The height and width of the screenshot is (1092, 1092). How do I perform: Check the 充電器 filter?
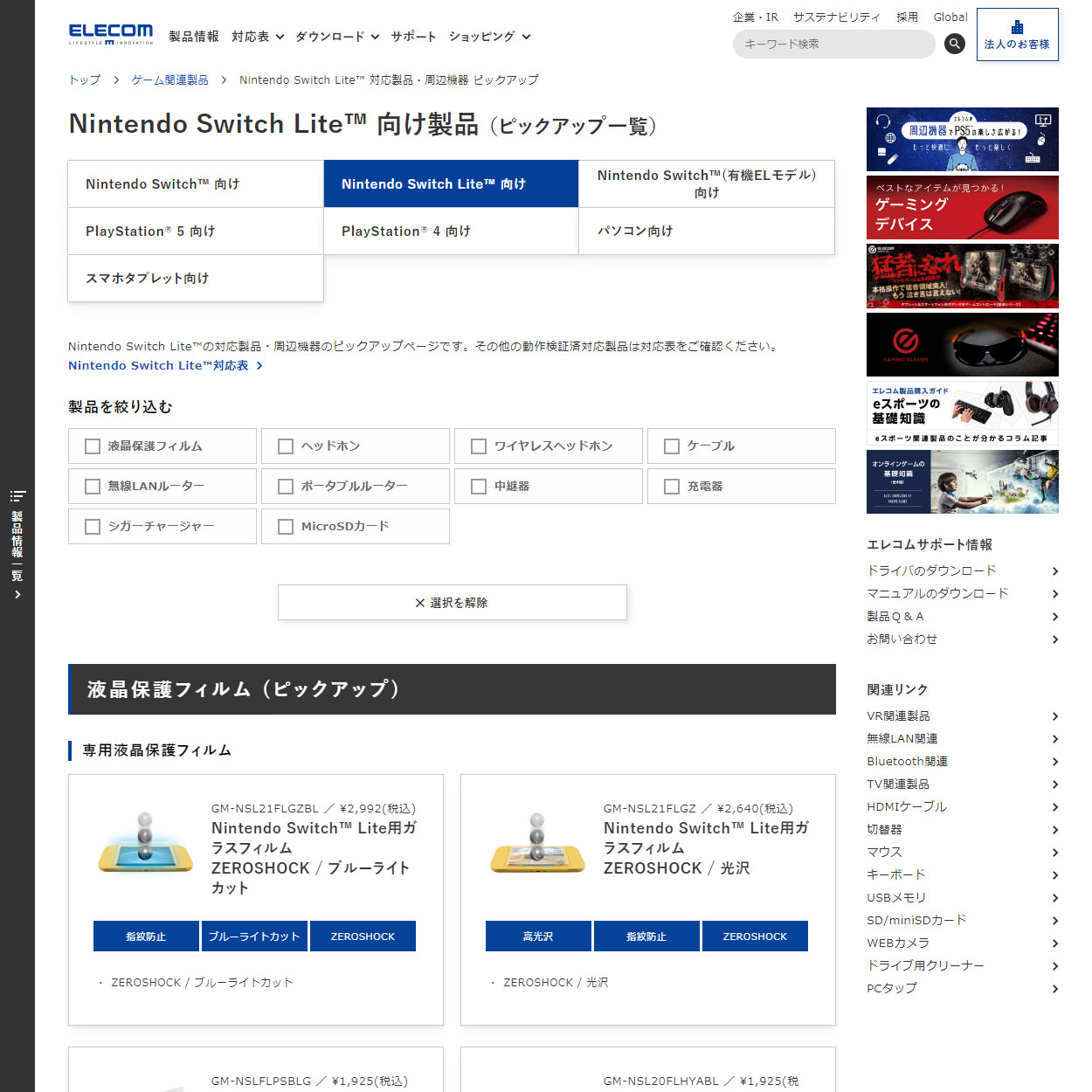671,486
